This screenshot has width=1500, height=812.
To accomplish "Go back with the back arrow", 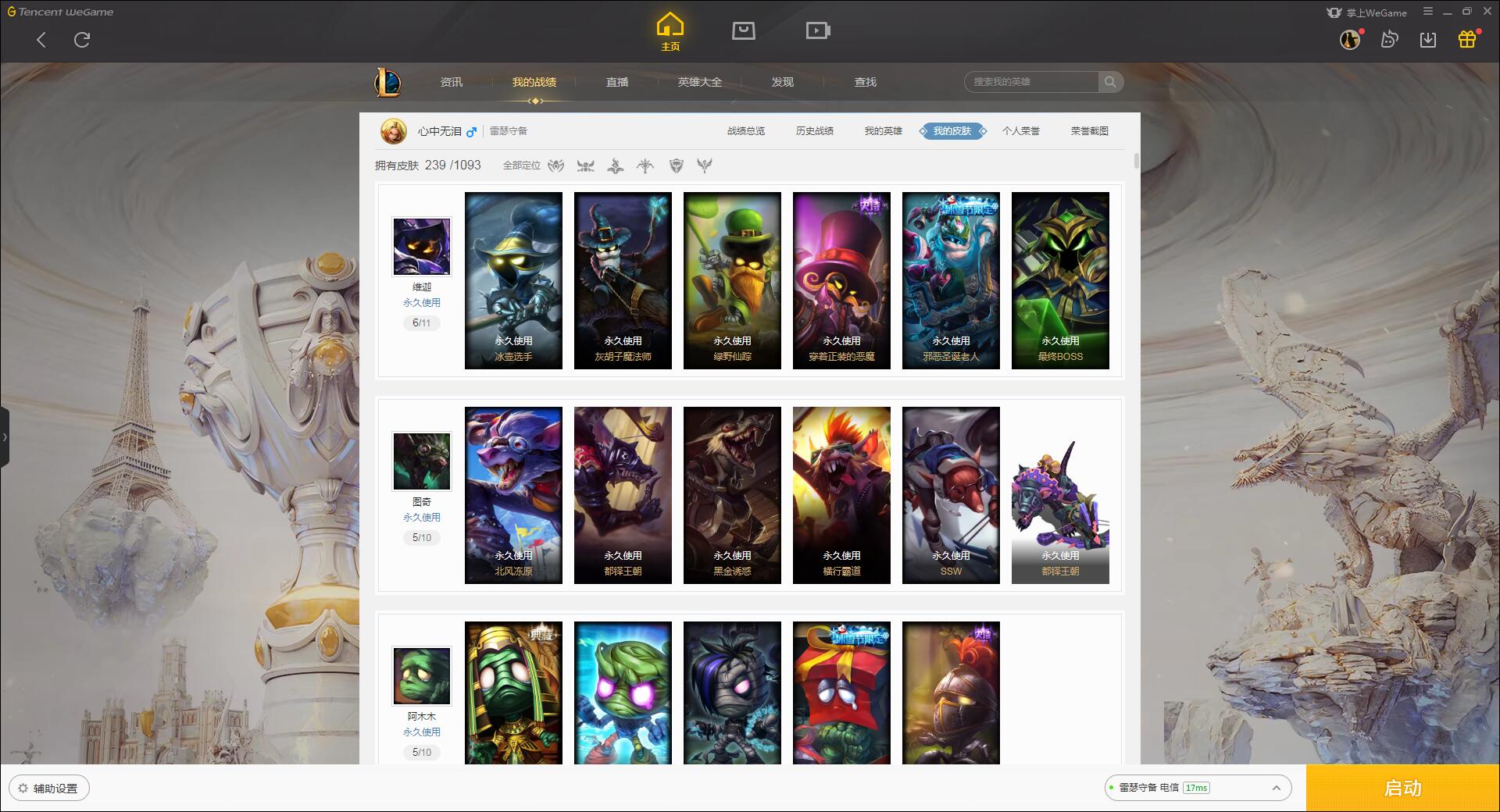I will click(41, 40).
